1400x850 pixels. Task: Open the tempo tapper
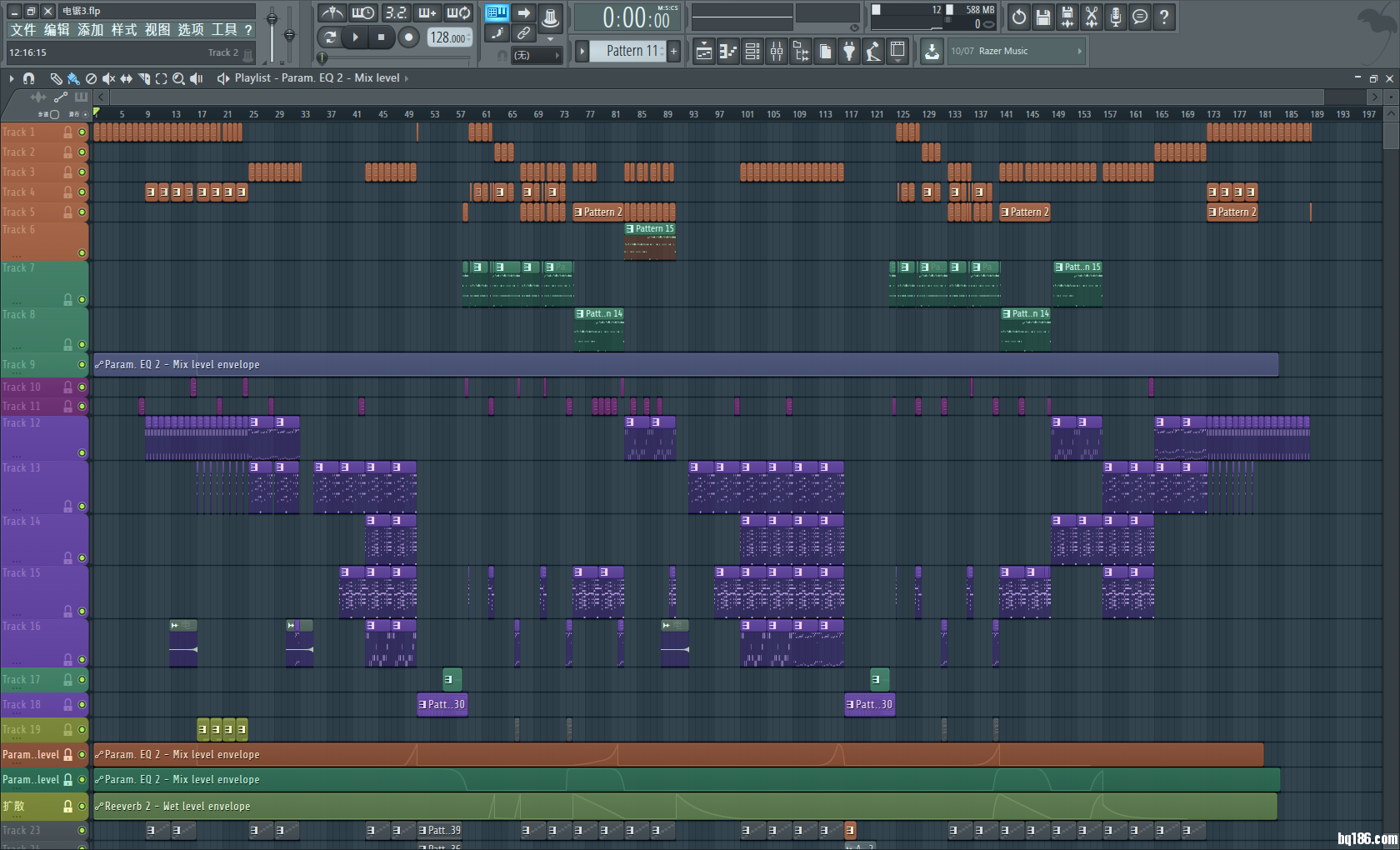pyautogui.click(x=873, y=52)
